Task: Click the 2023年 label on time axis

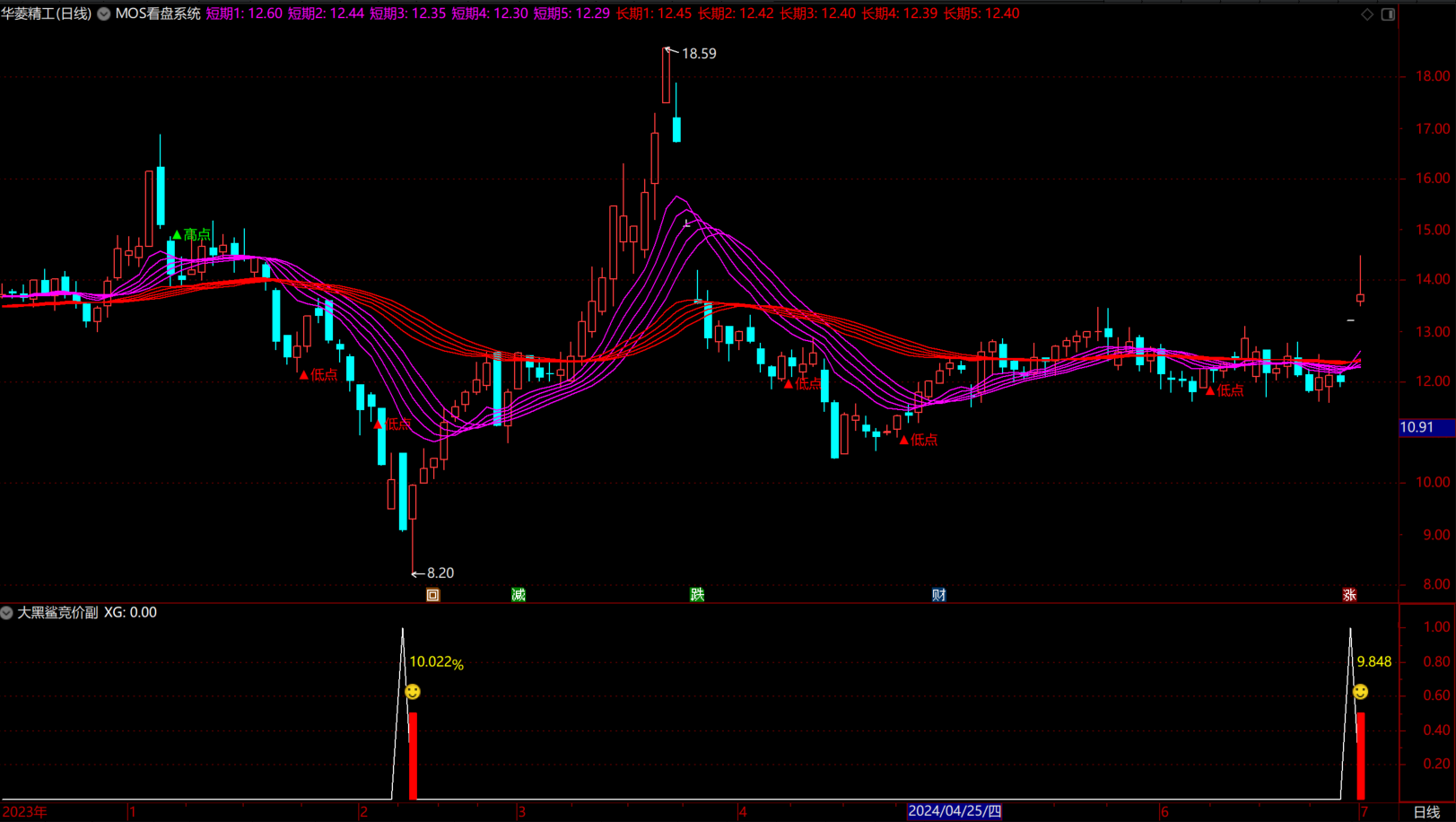Action: tap(24, 812)
